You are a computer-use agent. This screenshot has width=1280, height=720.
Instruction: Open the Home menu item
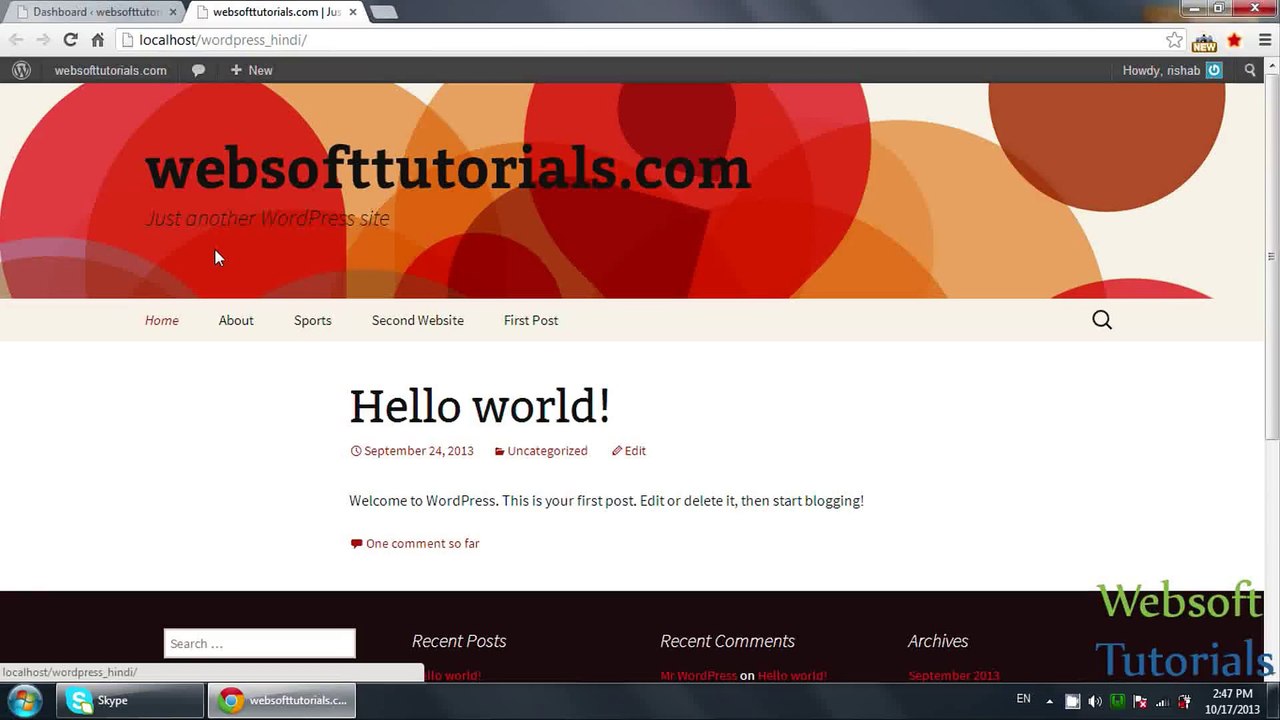162,320
